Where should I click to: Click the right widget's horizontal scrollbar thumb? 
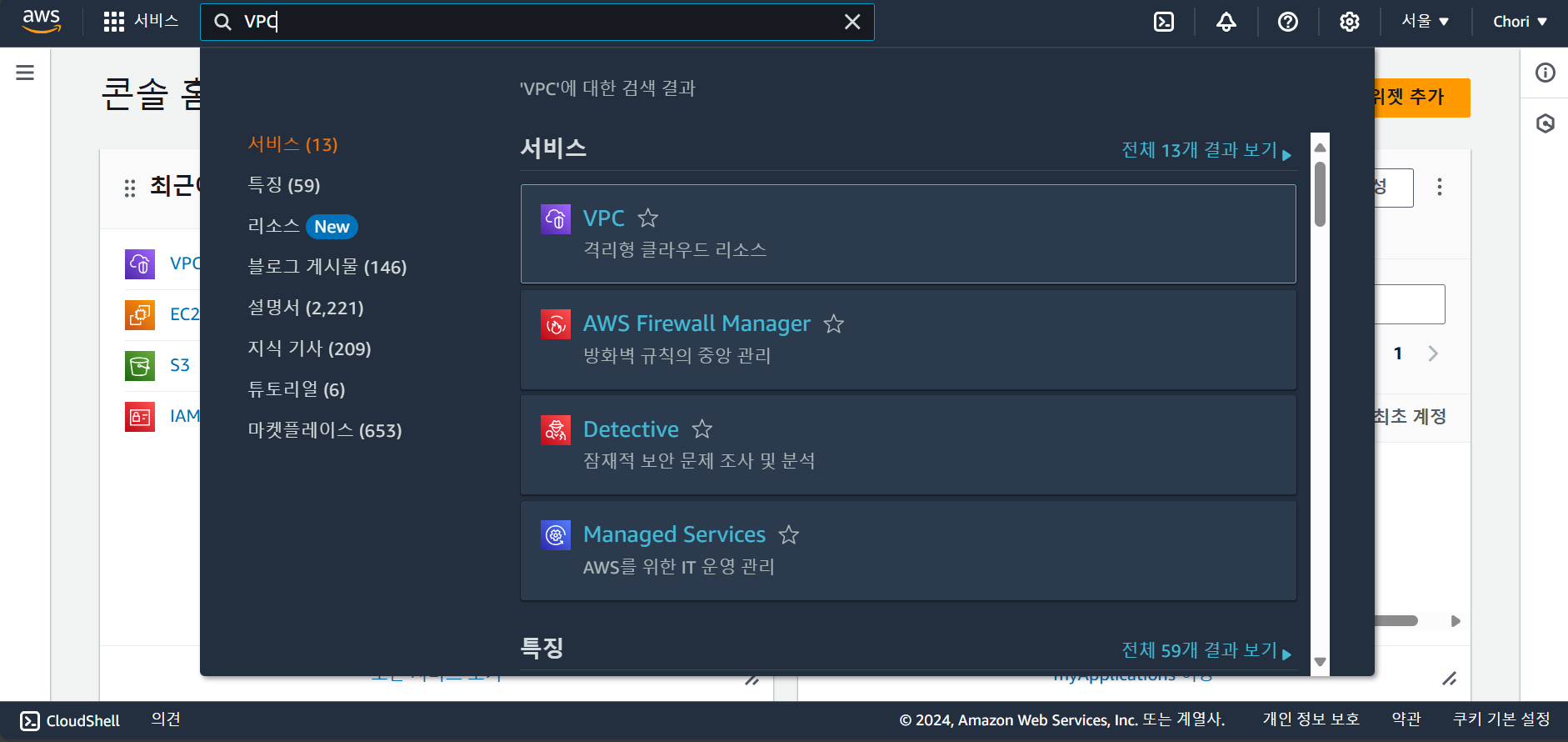pos(1396,621)
